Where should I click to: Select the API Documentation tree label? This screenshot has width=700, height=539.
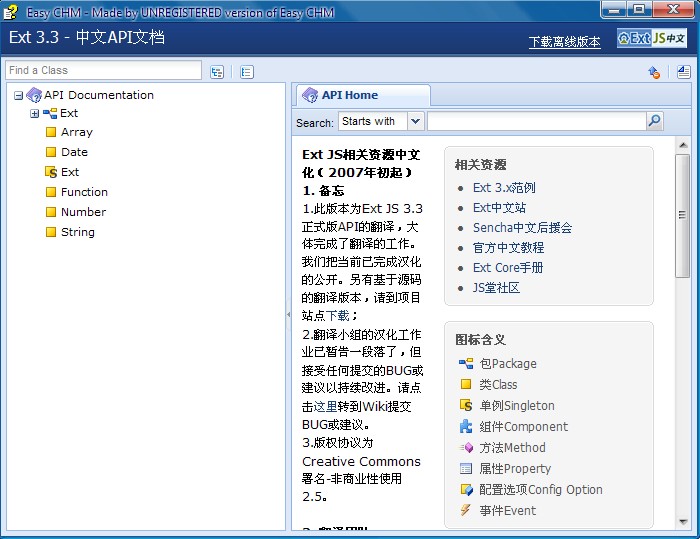point(99,95)
